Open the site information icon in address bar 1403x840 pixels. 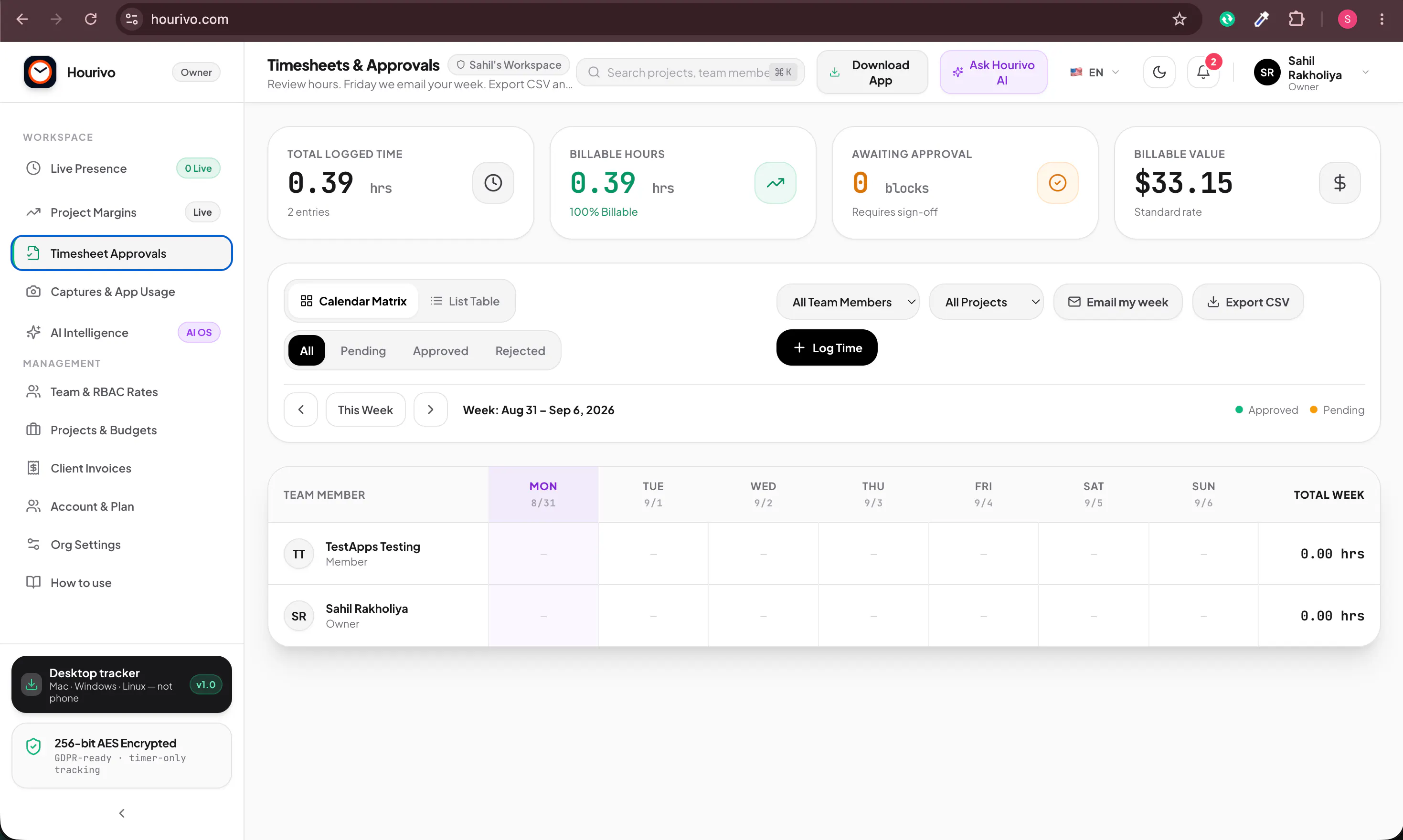click(132, 19)
